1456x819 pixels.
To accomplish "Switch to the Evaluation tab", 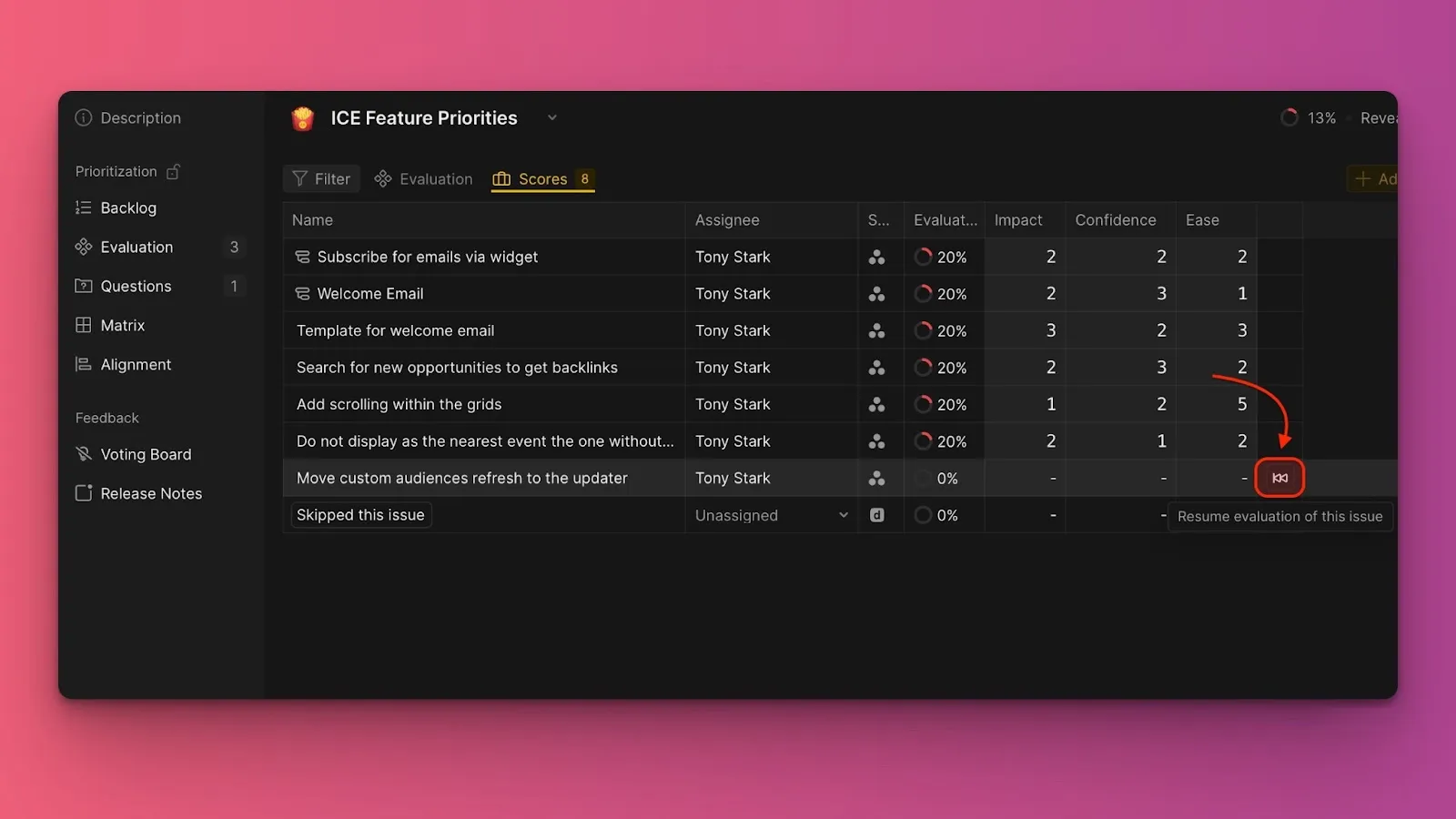I will pos(424,179).
